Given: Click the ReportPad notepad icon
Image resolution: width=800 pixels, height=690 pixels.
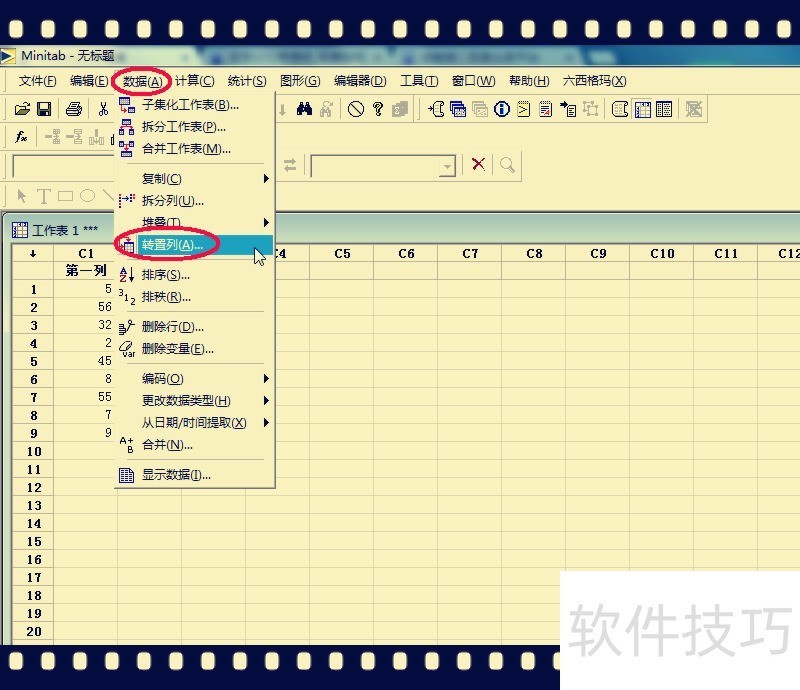Looking at the screenshot, I should click(x=545, y=109).
